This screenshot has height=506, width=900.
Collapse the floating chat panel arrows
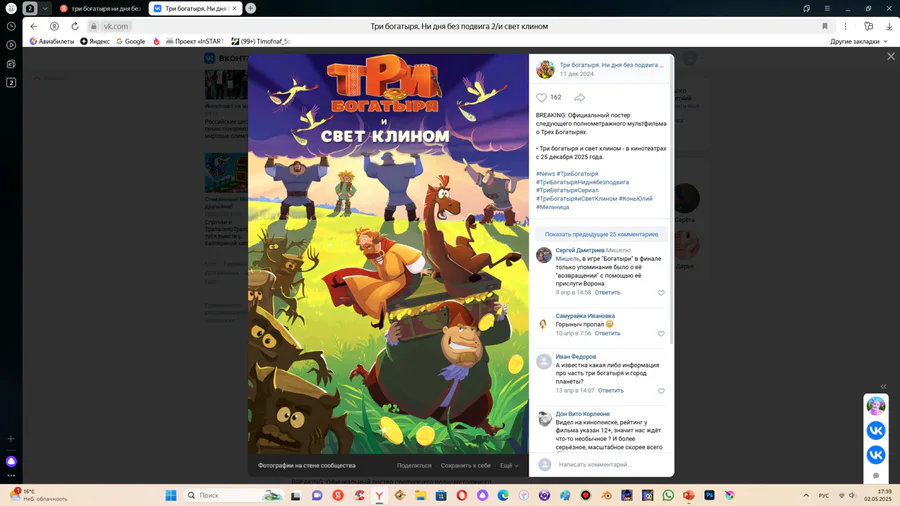point(883,387)
